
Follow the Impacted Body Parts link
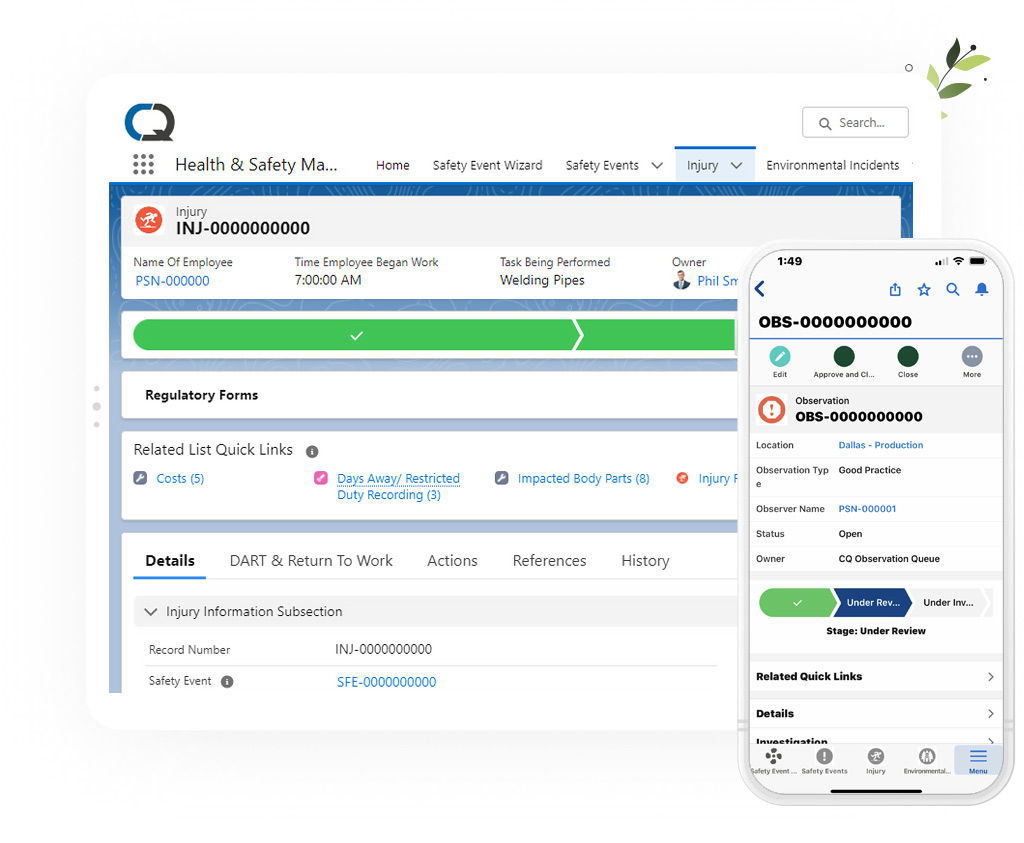coord(583,478)
